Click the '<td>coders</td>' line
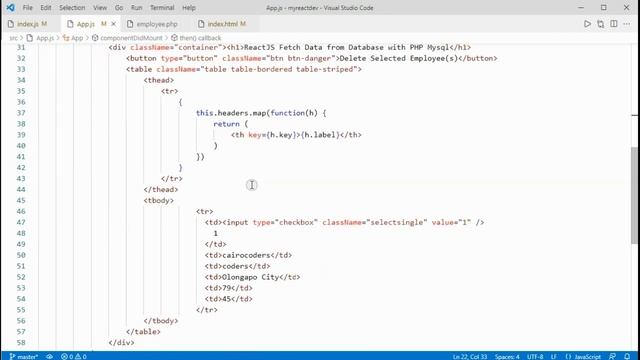The image size is (640, 360). click(237, 266)
